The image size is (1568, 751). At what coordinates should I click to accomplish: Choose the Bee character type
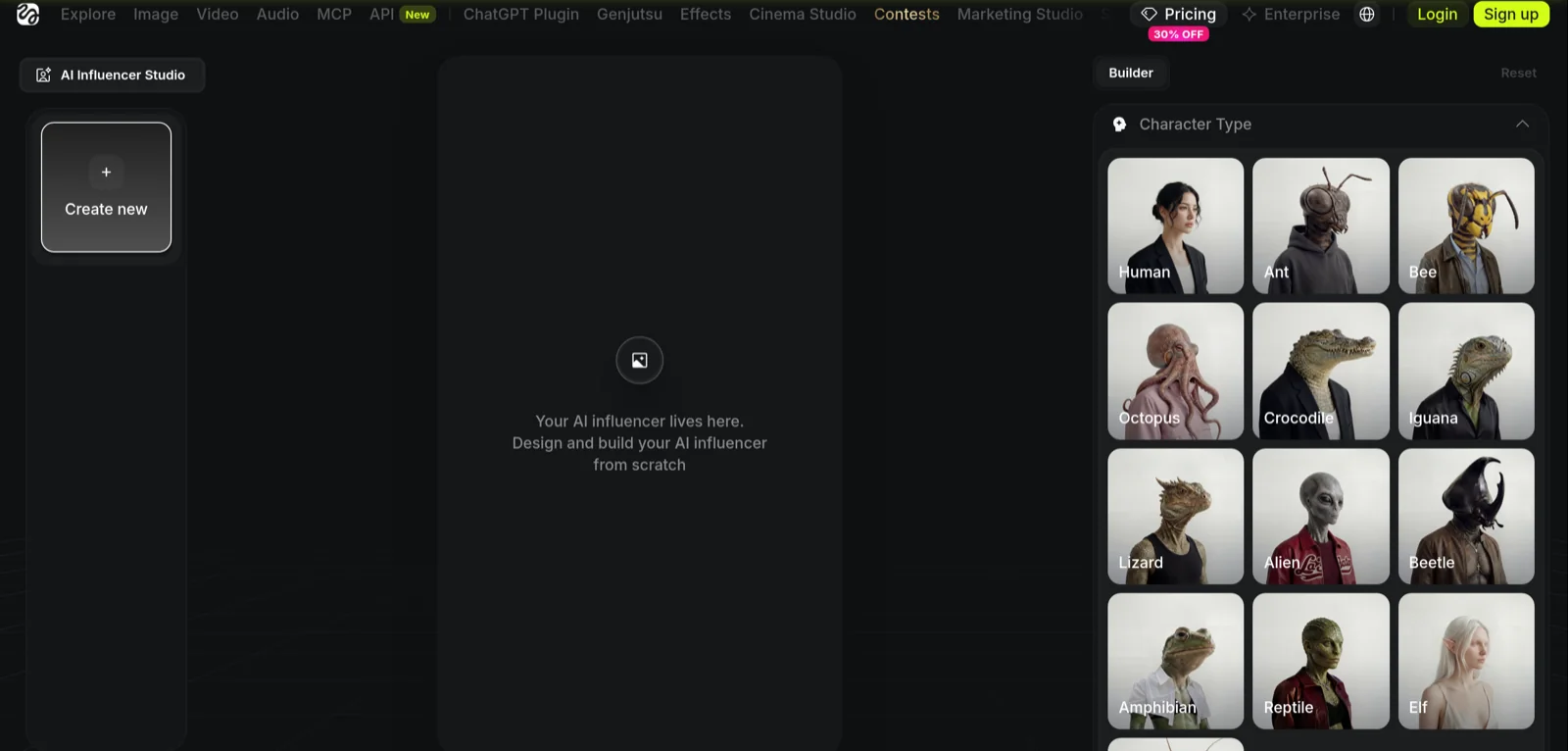click(1466, 225)
